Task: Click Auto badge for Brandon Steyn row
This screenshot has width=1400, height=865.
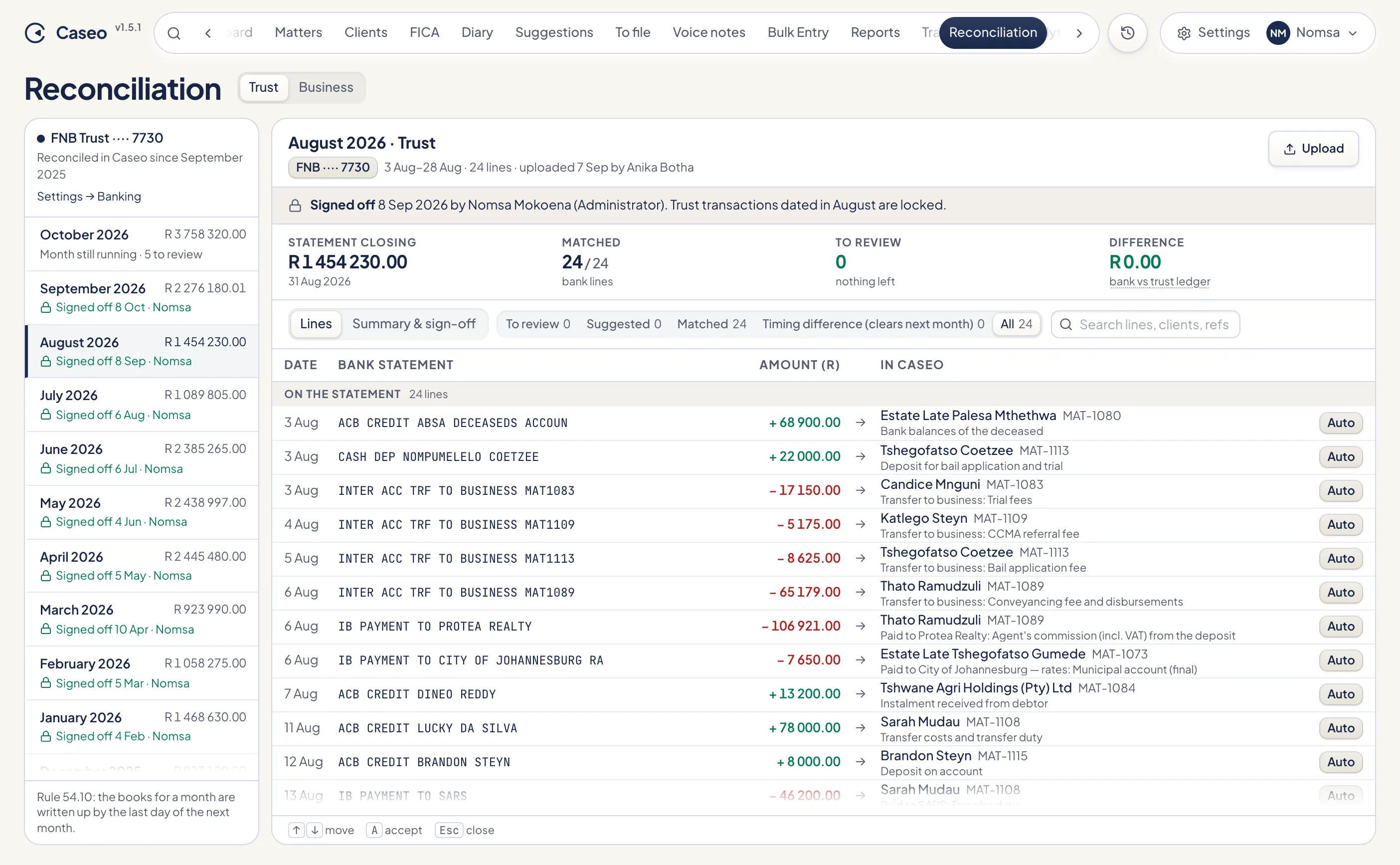Action: [x=1341, y=762]
